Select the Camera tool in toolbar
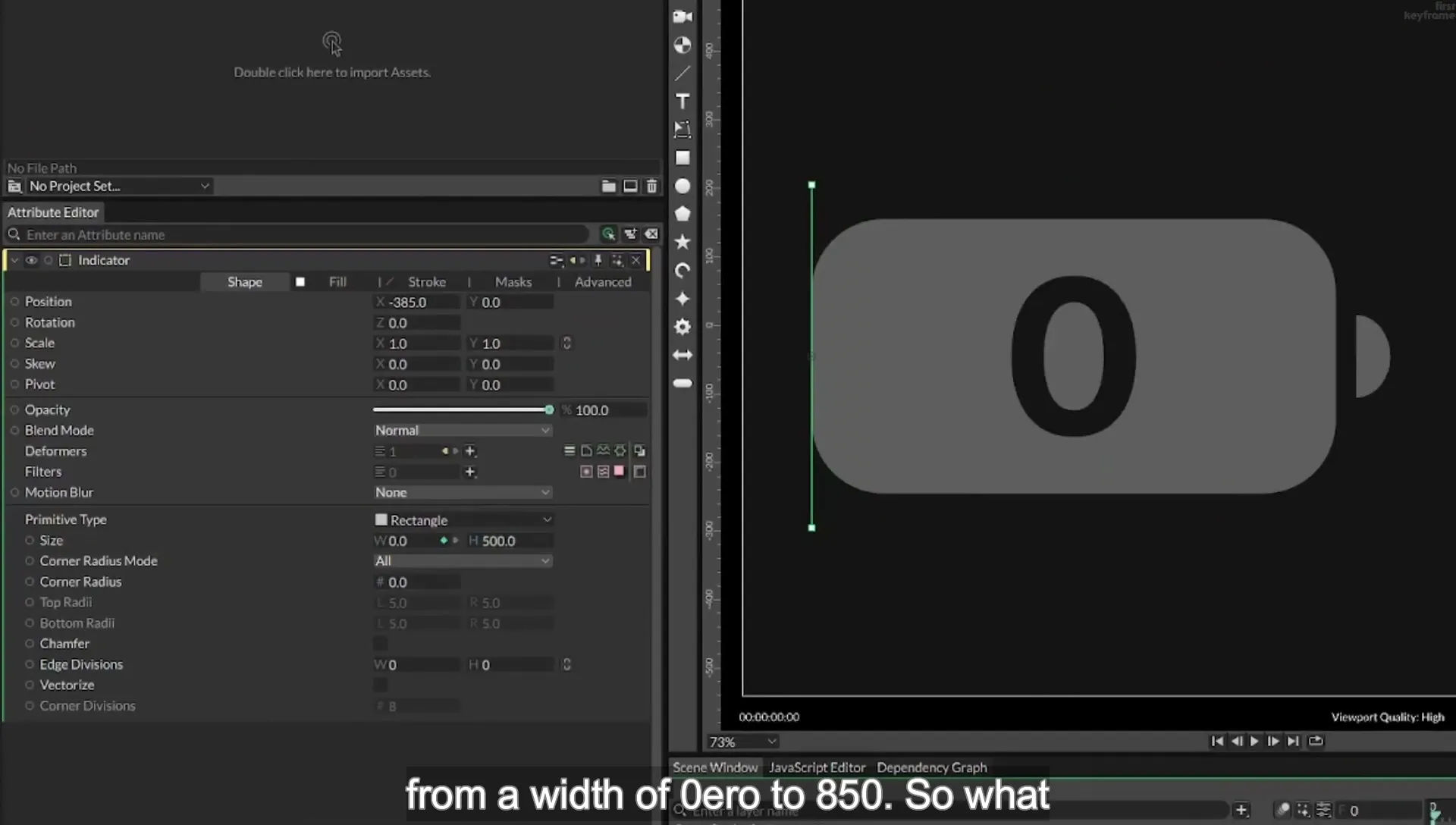1456x825 pixels. 682,16
